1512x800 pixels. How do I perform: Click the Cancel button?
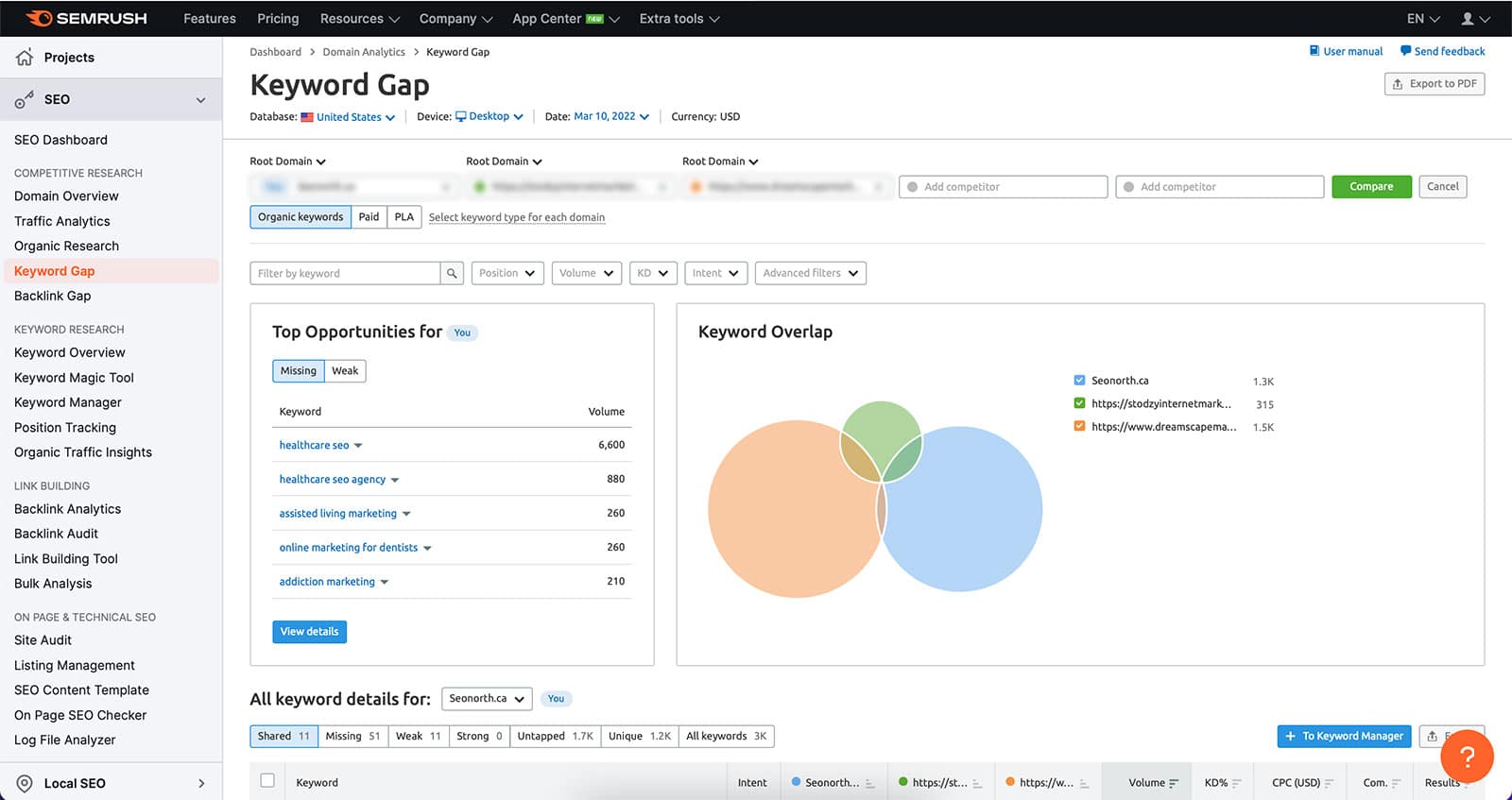1443,187
